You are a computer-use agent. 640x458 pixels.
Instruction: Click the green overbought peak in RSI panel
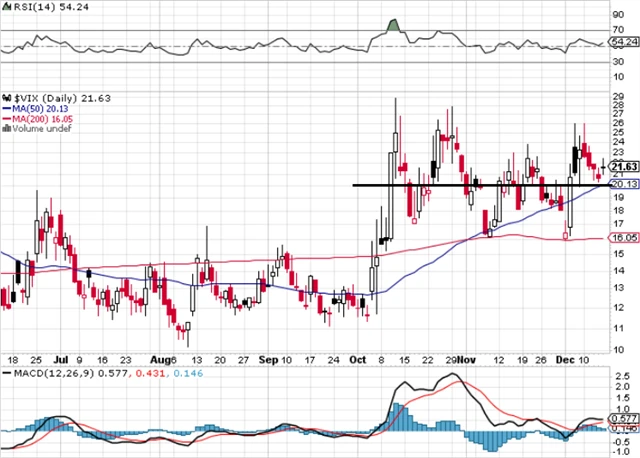click(x=393, y=25)
